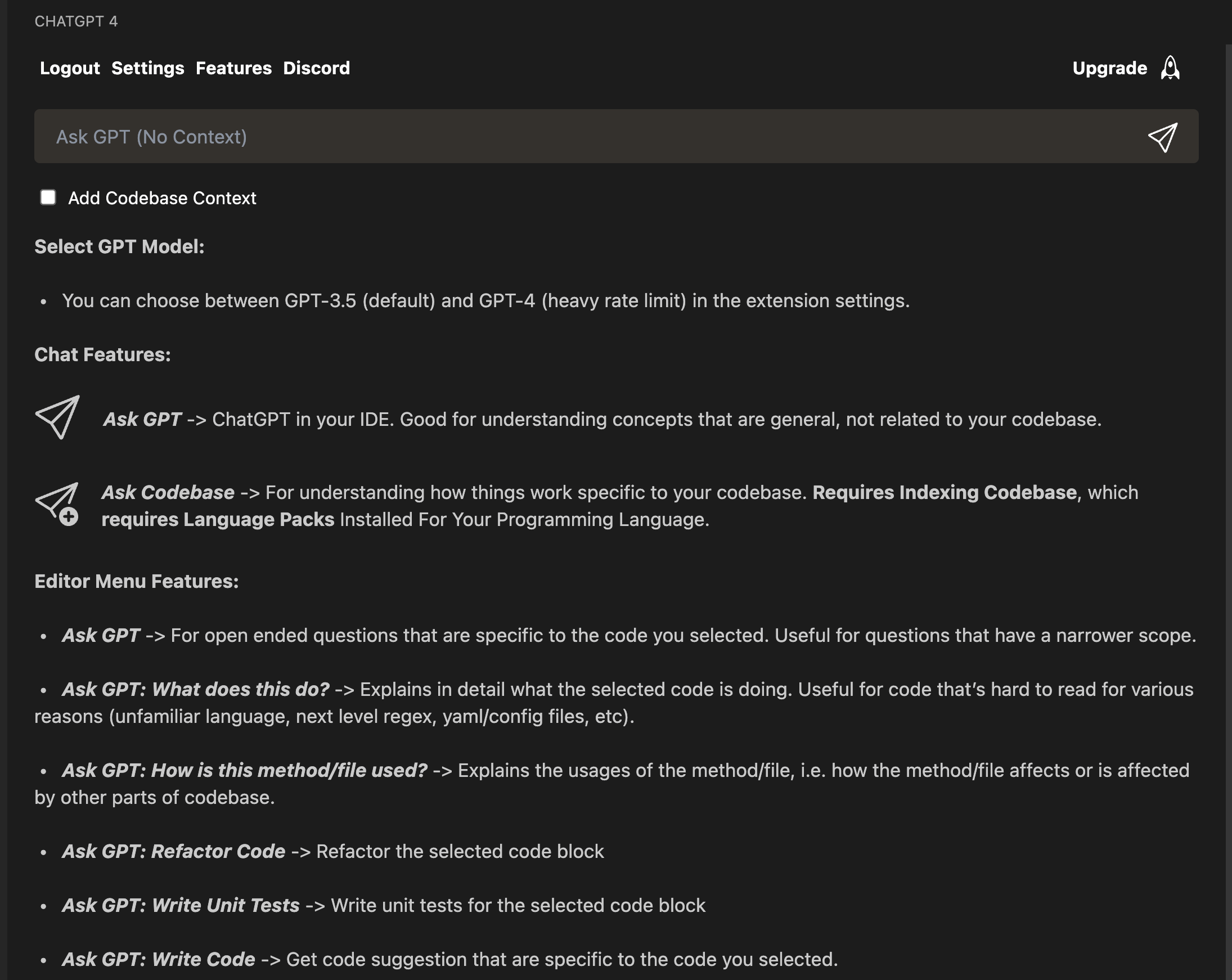Screen dimensions: 1232x980
Task: Click the Ask GPT paper plane icon under Chat Features
Action: tap(58, 417)
